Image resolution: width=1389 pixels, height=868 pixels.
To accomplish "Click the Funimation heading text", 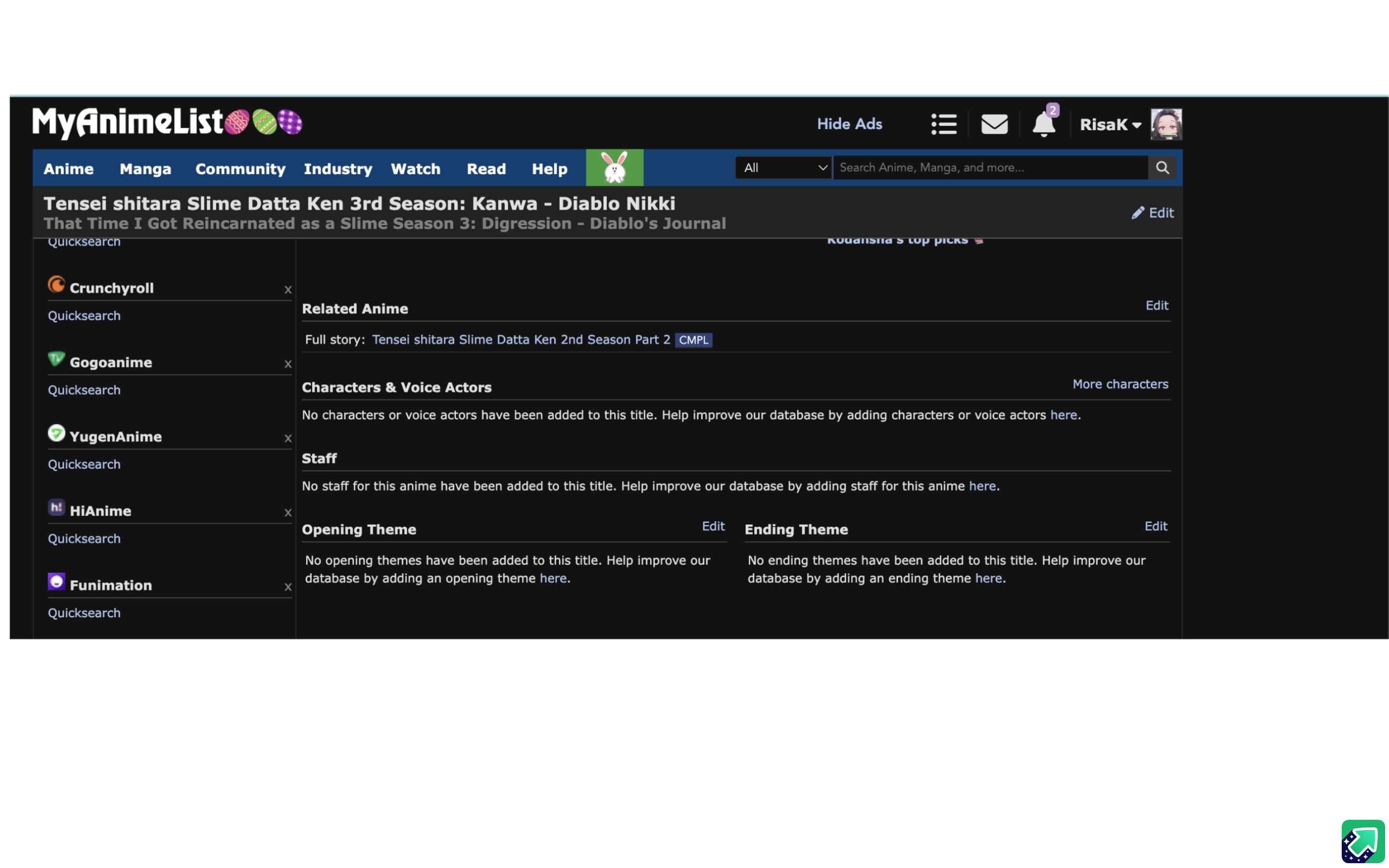I will point(111,585).
